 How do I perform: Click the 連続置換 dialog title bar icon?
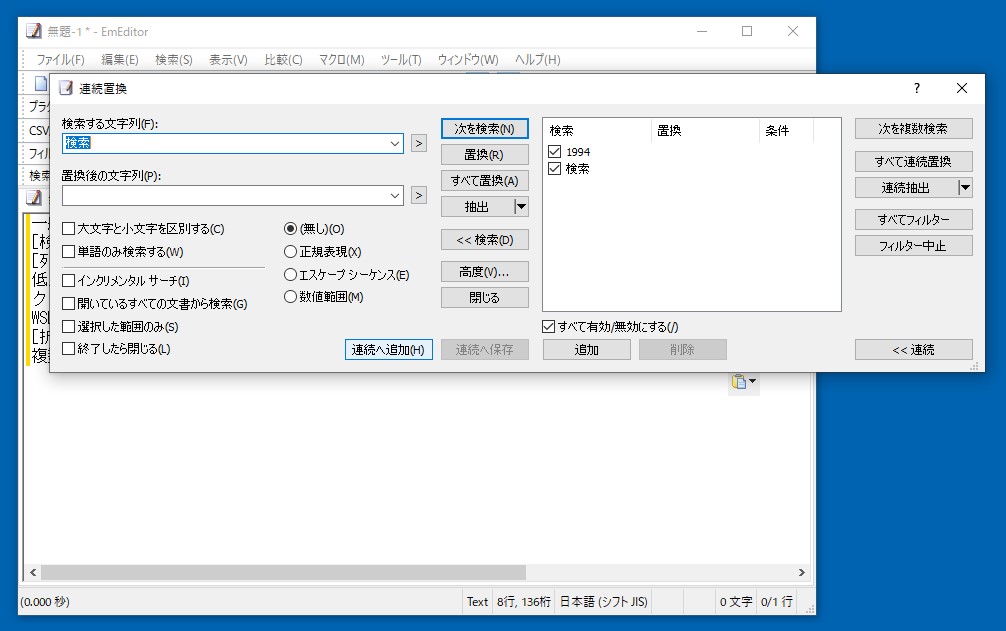pos(65,88)
